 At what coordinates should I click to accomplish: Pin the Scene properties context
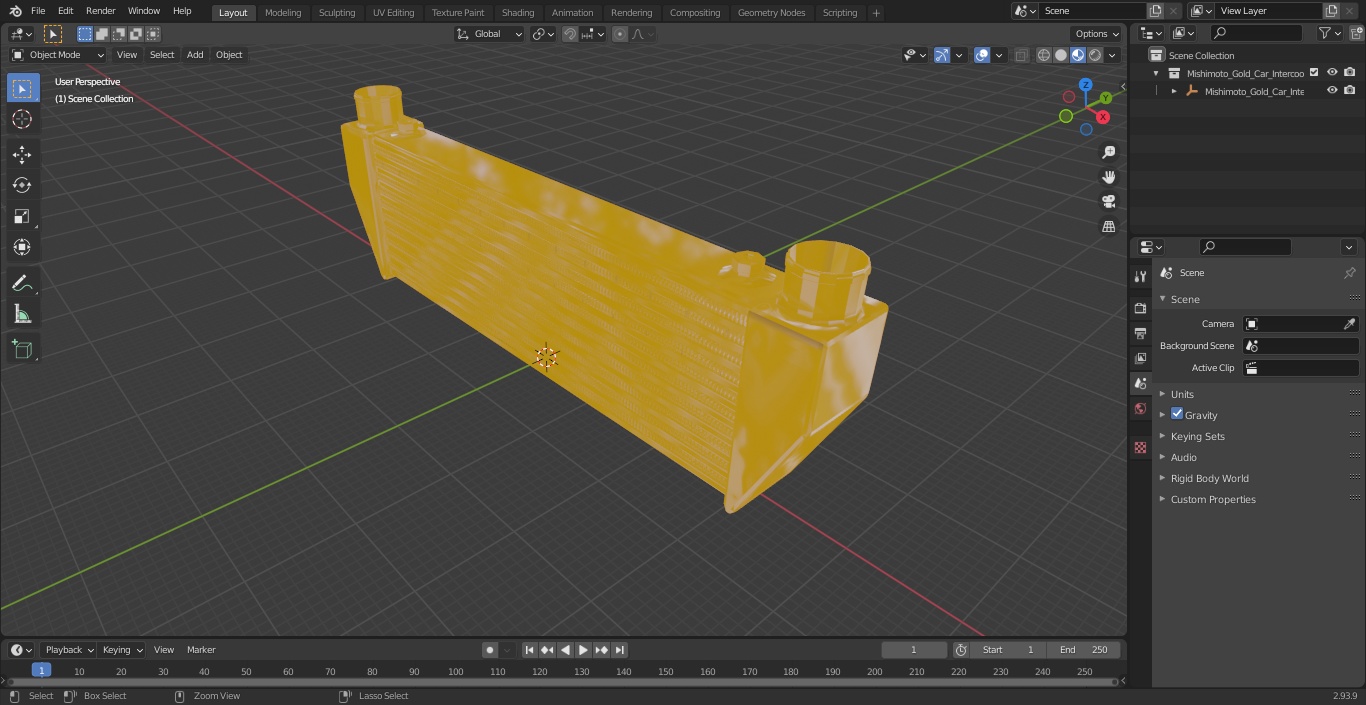coord(1349,273)
